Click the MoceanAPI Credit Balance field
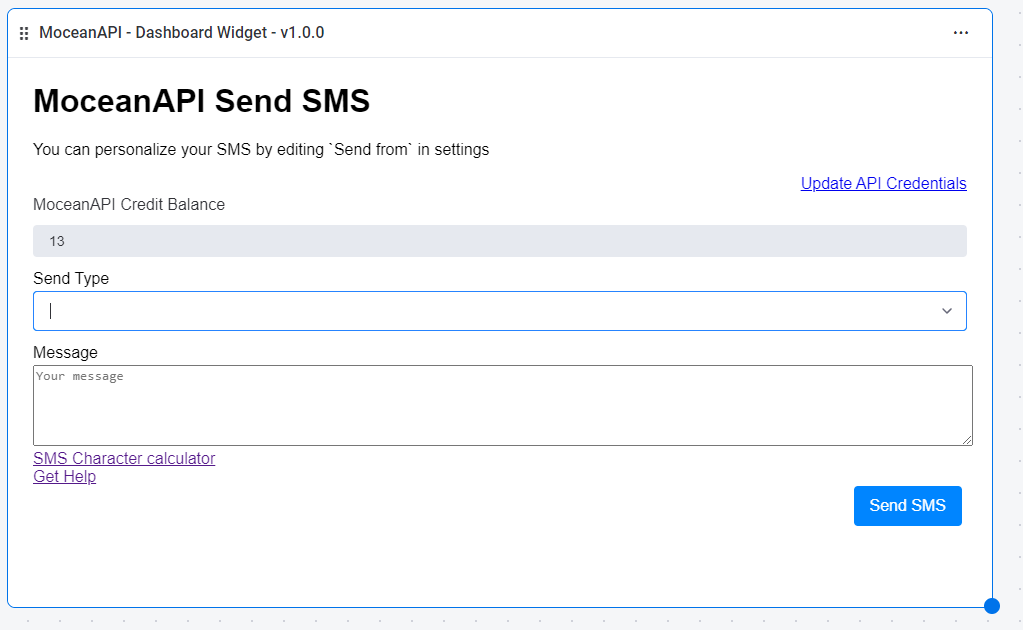Viewport: 1023px width, 630px height. (500, 240)
